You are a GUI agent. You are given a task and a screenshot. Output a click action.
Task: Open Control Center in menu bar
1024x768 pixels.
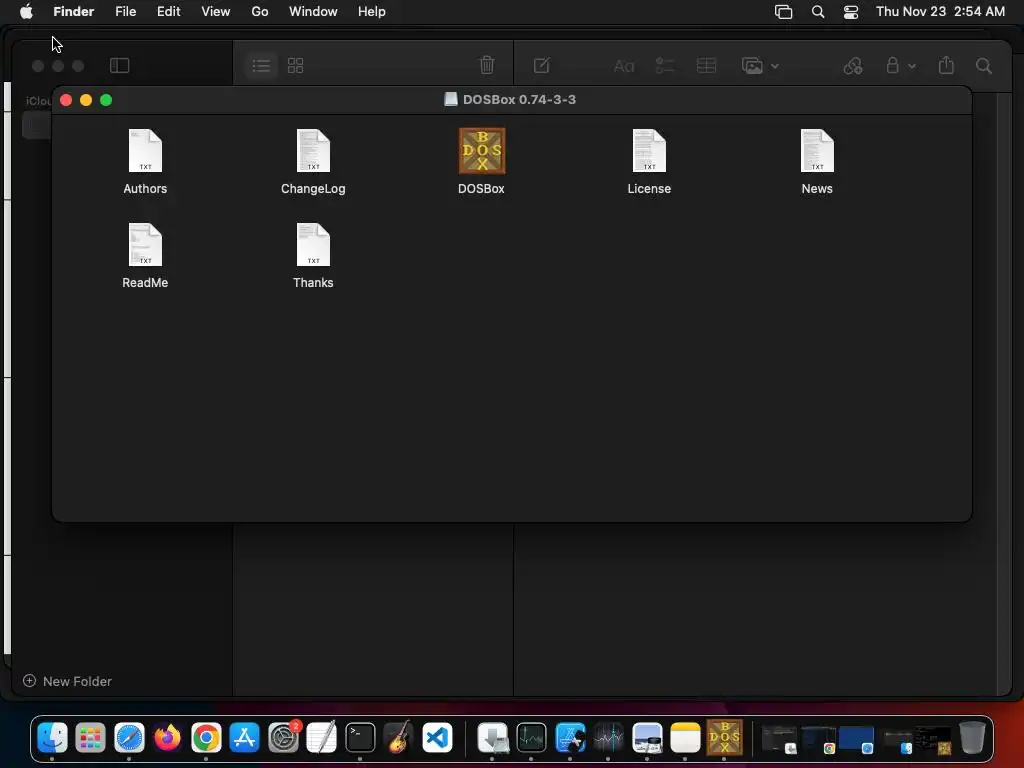tap(851, 11)
